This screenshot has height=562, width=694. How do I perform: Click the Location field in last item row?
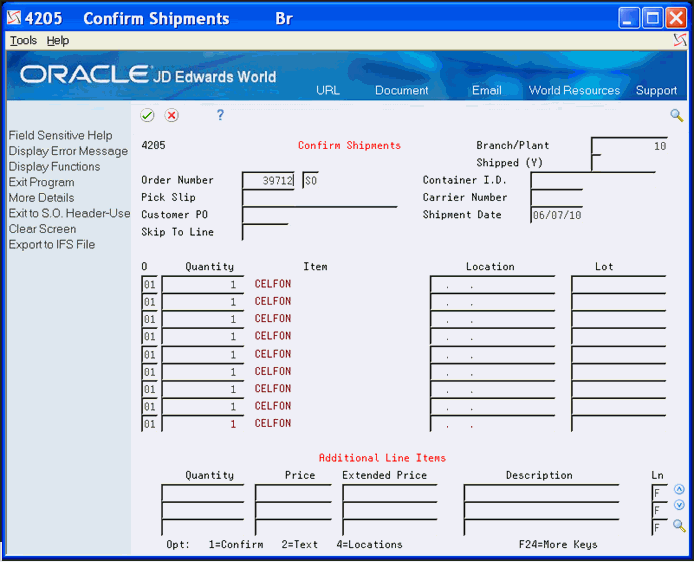[x=493, y=423]
